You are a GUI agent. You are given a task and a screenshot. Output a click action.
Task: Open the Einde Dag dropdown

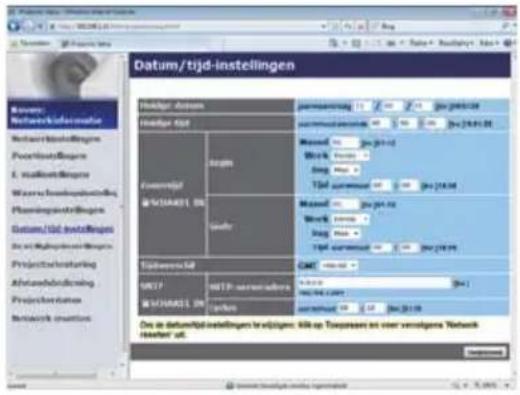346,233
